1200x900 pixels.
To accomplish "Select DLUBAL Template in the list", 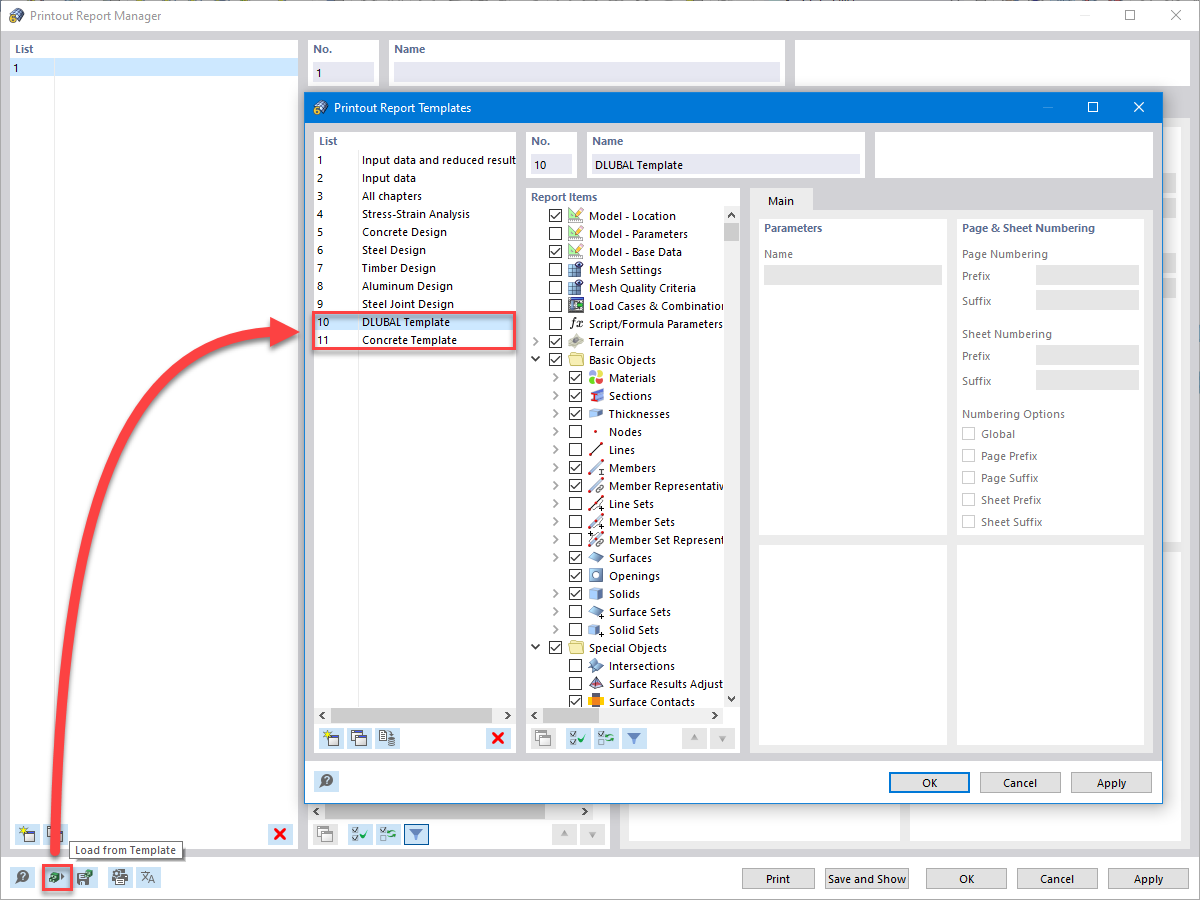I will tap(415, 322).
